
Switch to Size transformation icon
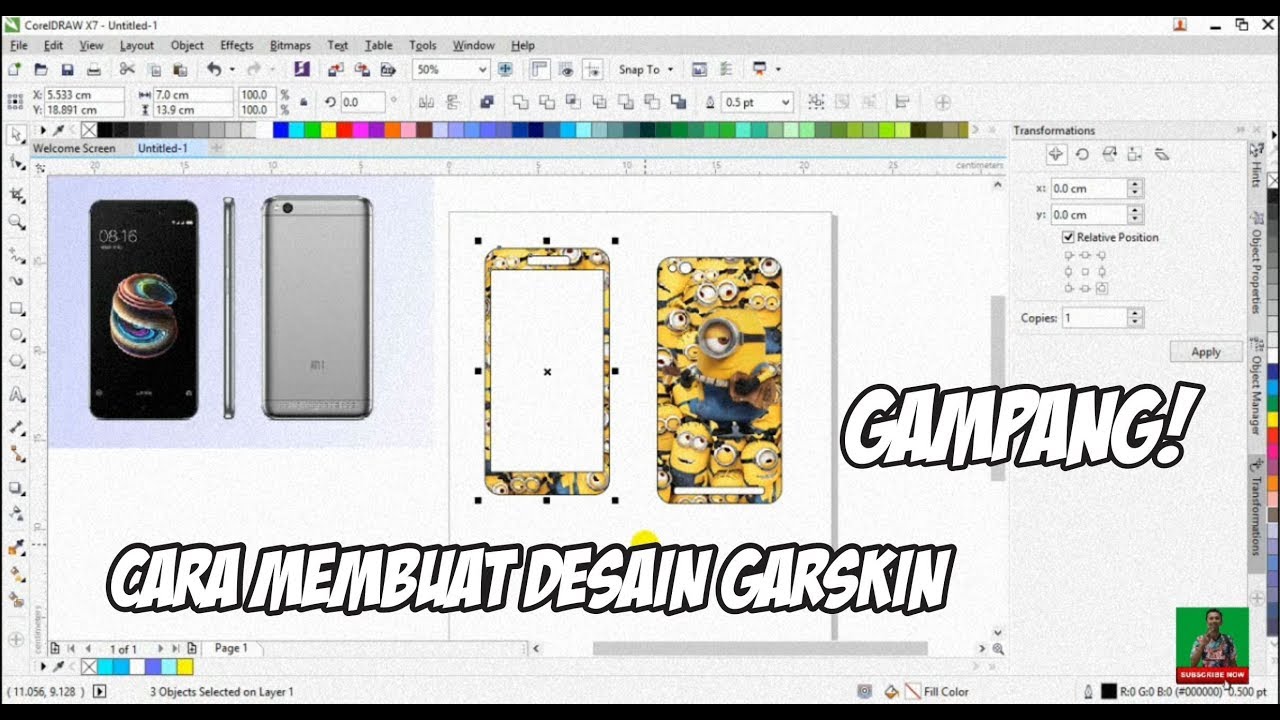(x=1135, y=154)
